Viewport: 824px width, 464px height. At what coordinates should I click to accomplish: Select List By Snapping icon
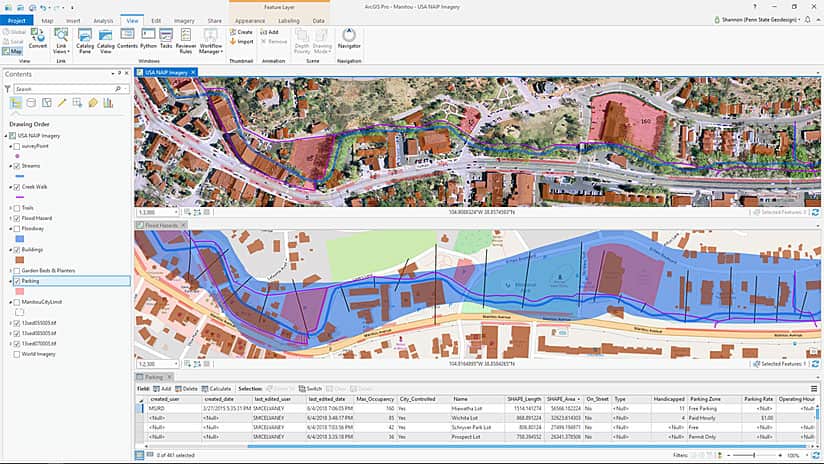(77, 103)
